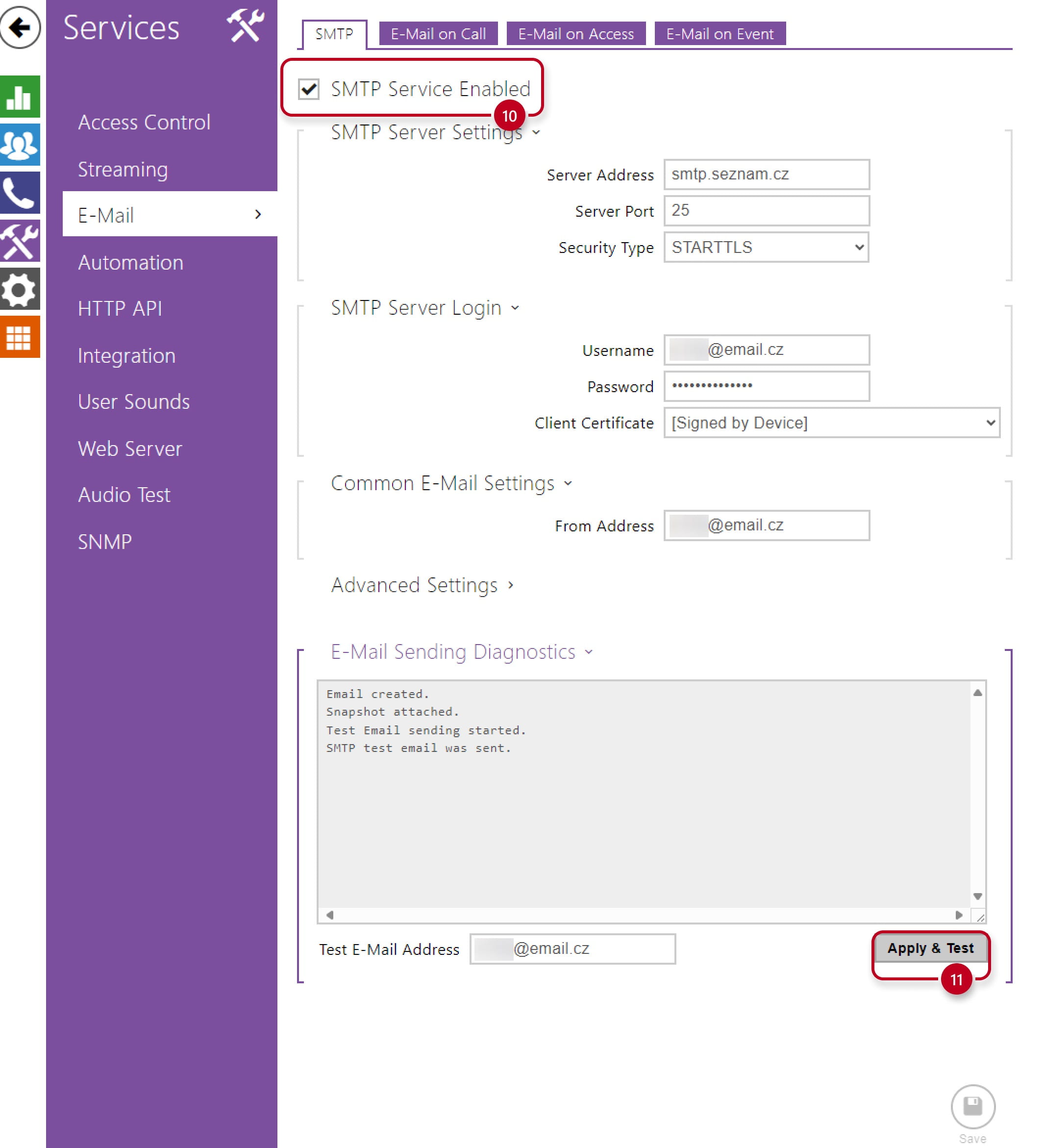Click the Server Address field
Image resolution: width=1044 pixels, height=1148 pixels.
(x=766, y=174)
